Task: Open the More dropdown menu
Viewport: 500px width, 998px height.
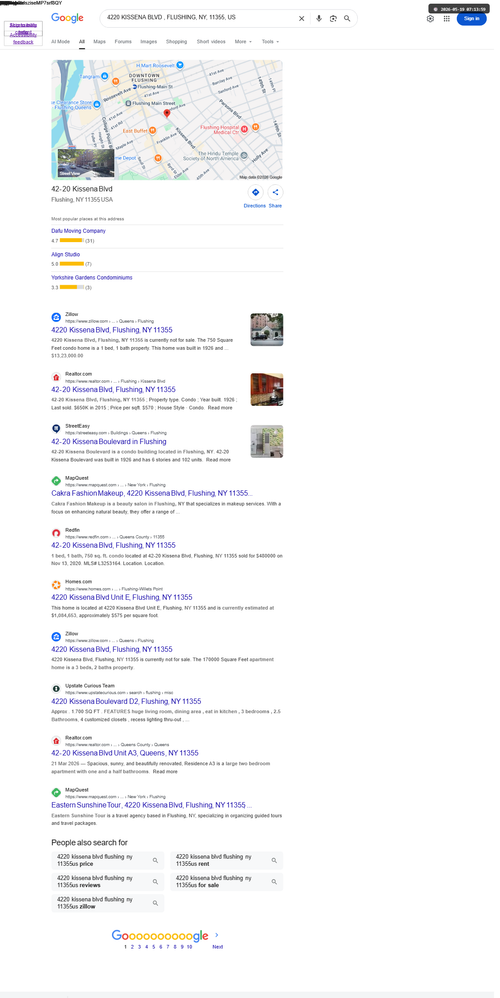Action: [x=243, y=41]
